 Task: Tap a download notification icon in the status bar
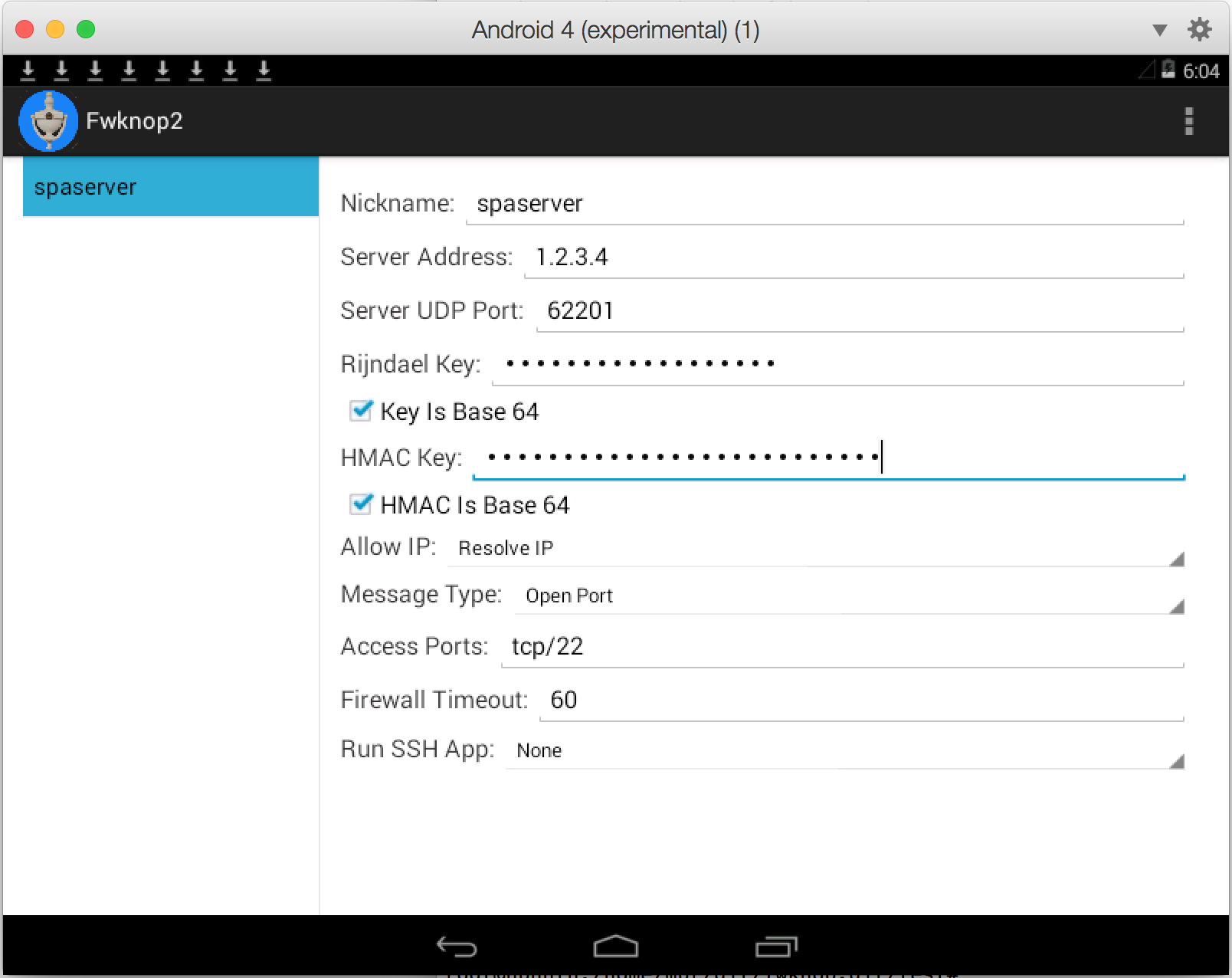pos(28,71)
